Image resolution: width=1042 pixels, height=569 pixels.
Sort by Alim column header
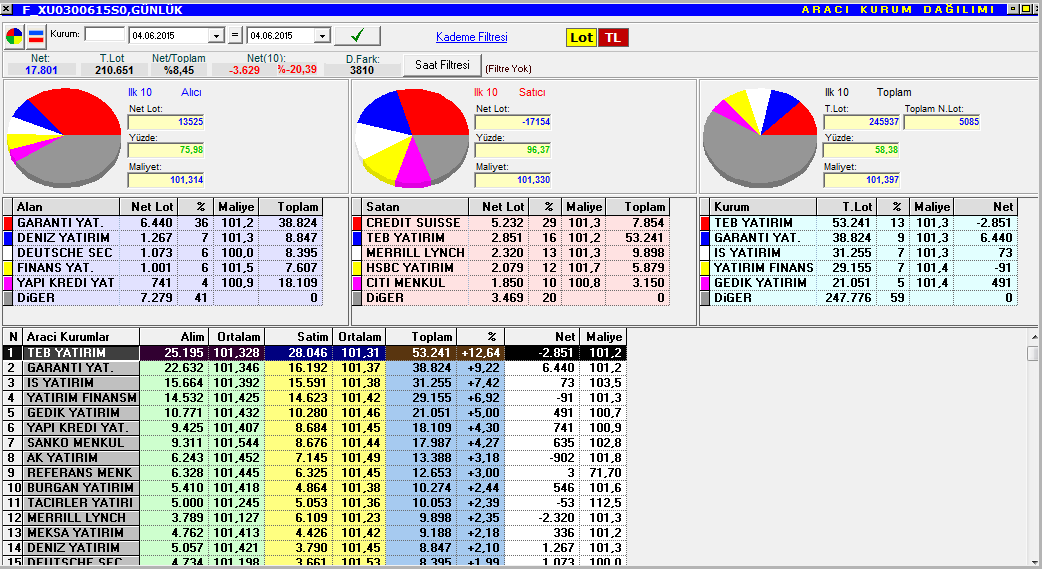(174, 337)
